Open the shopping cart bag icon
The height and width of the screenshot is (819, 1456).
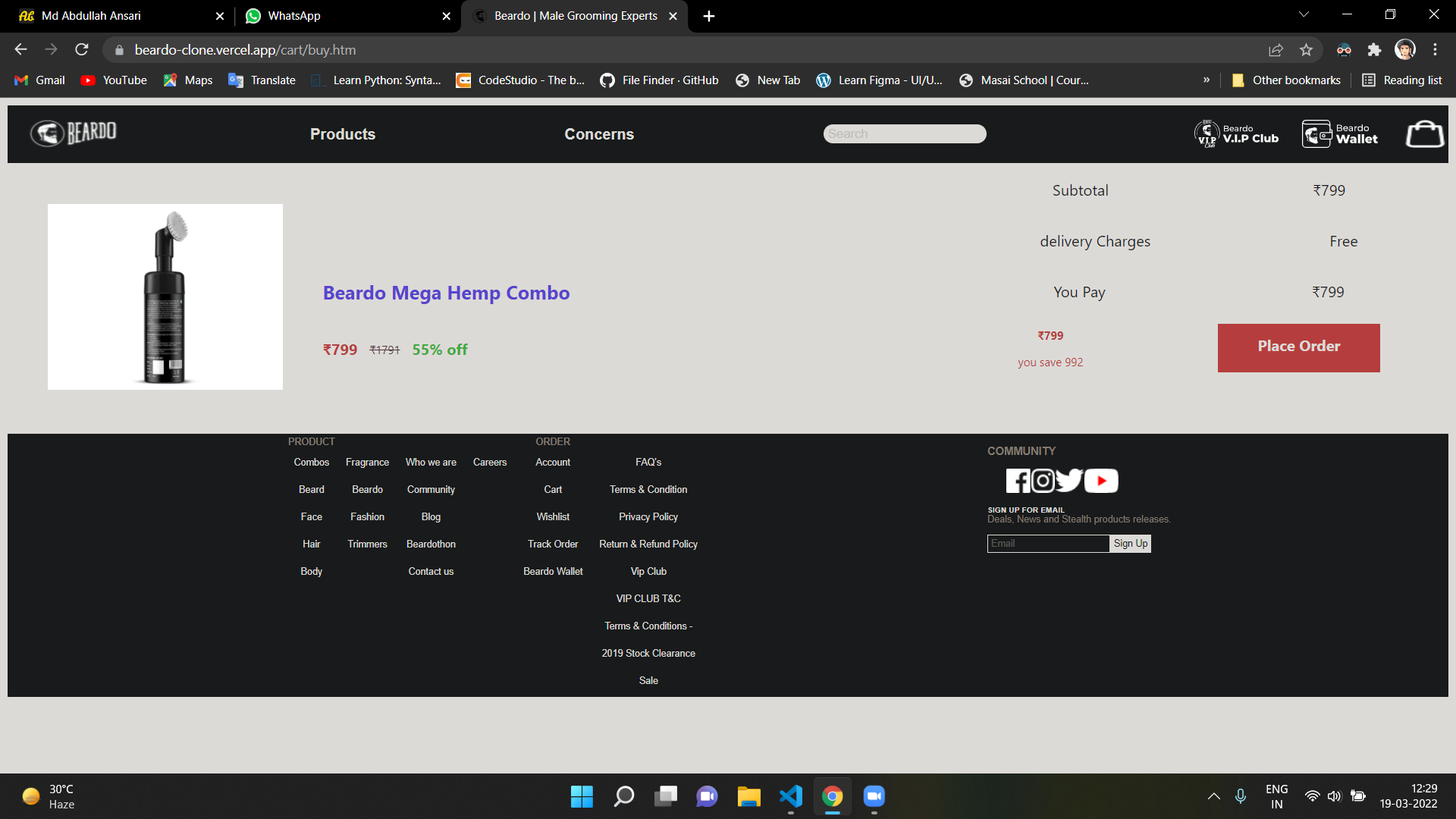click(1425, 134)
